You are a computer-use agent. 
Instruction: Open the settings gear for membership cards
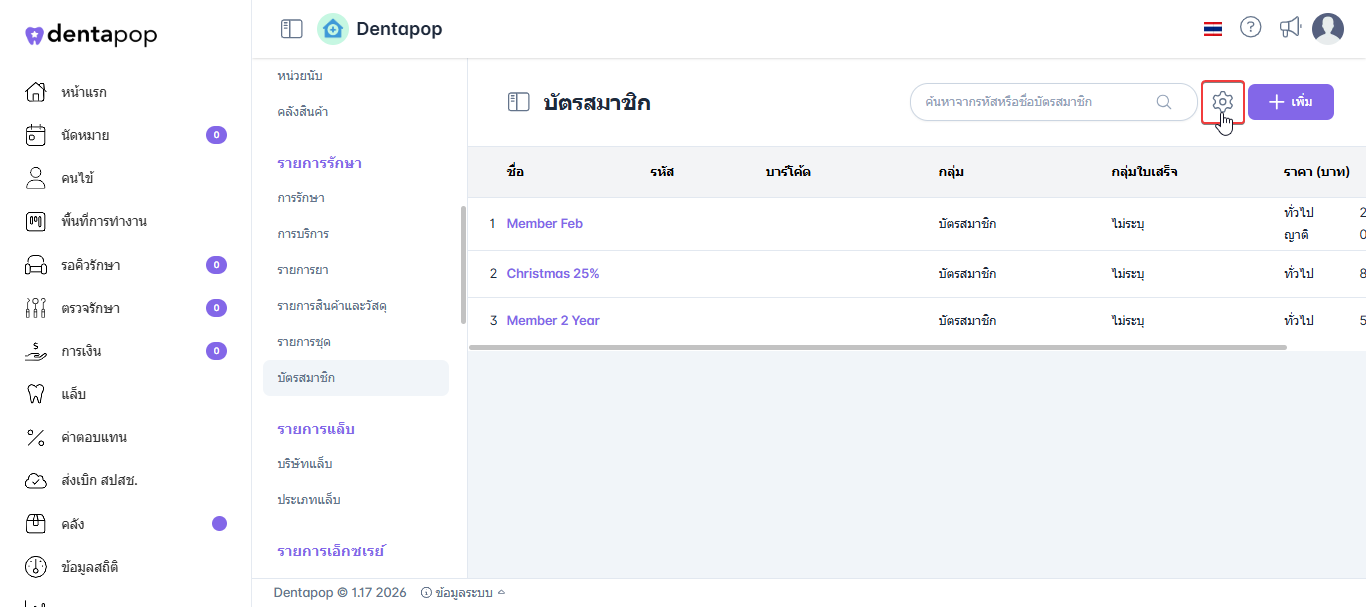[x=1222, y=102]
